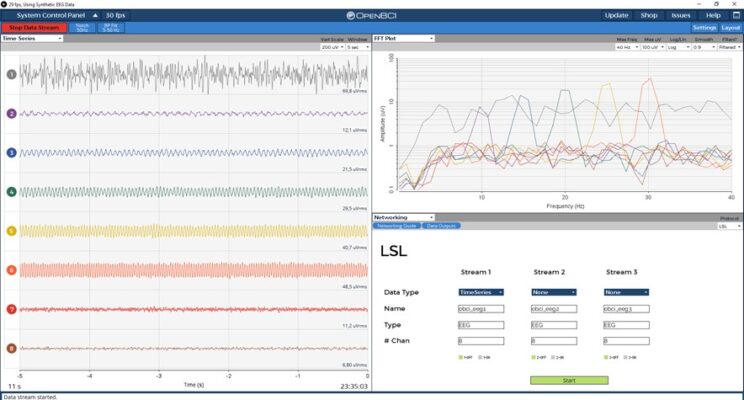Open Stream 2 Data Type None dropdown
This screenshot has width=744, height=400.
(554, 292)
